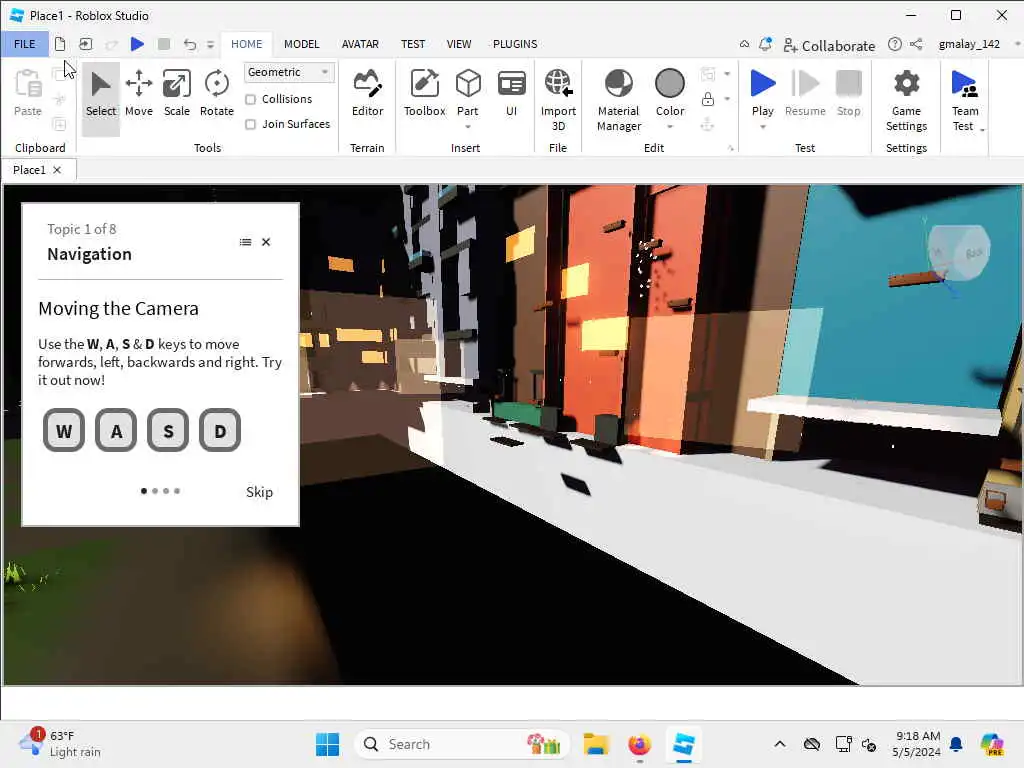Click the second tutorial page dot
The width and height of the screenshot is (1024, 768).
click(x=155, y=491)
